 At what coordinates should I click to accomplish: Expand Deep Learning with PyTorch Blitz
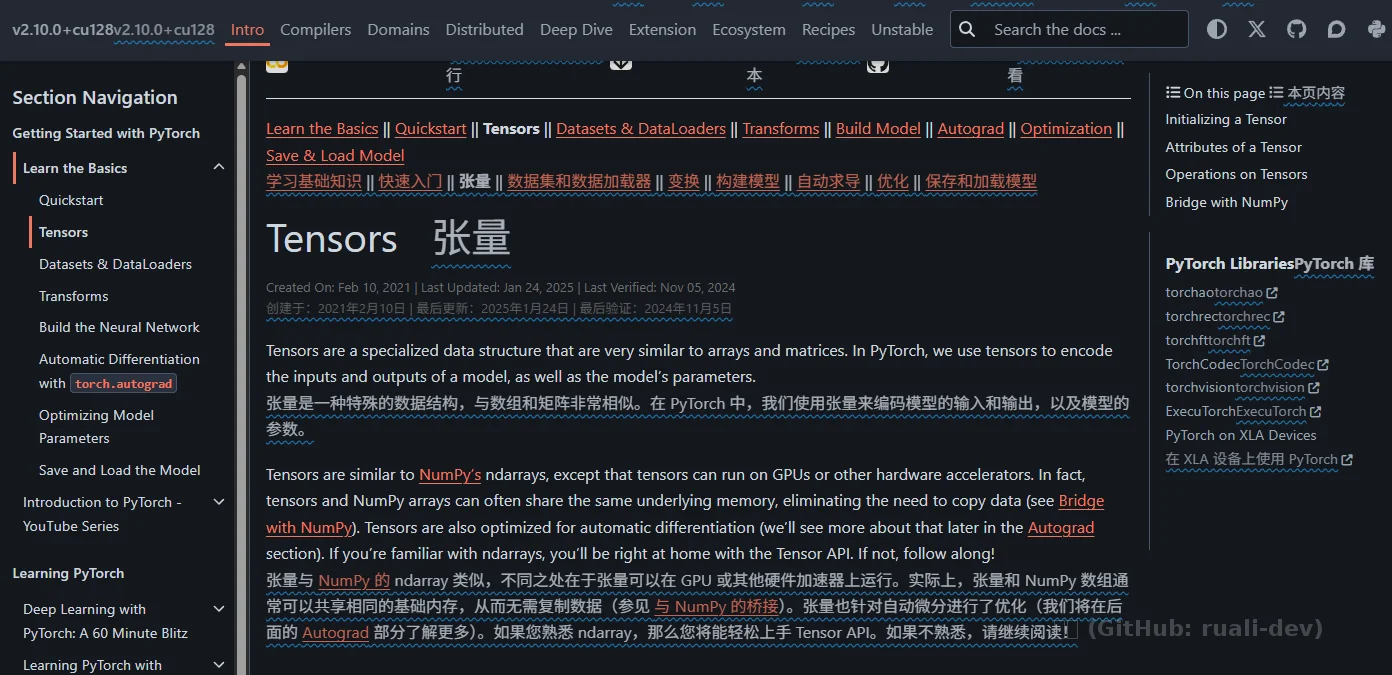(x=219, y=609)
